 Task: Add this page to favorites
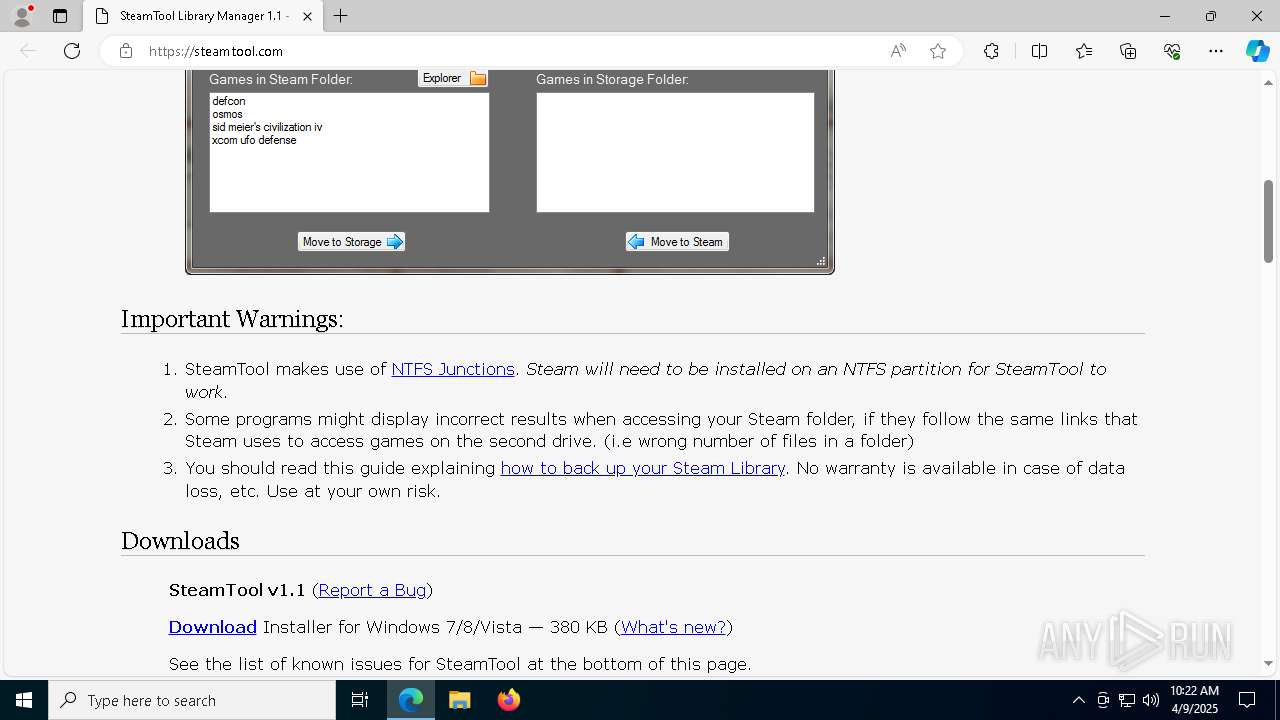click(938, 51)
